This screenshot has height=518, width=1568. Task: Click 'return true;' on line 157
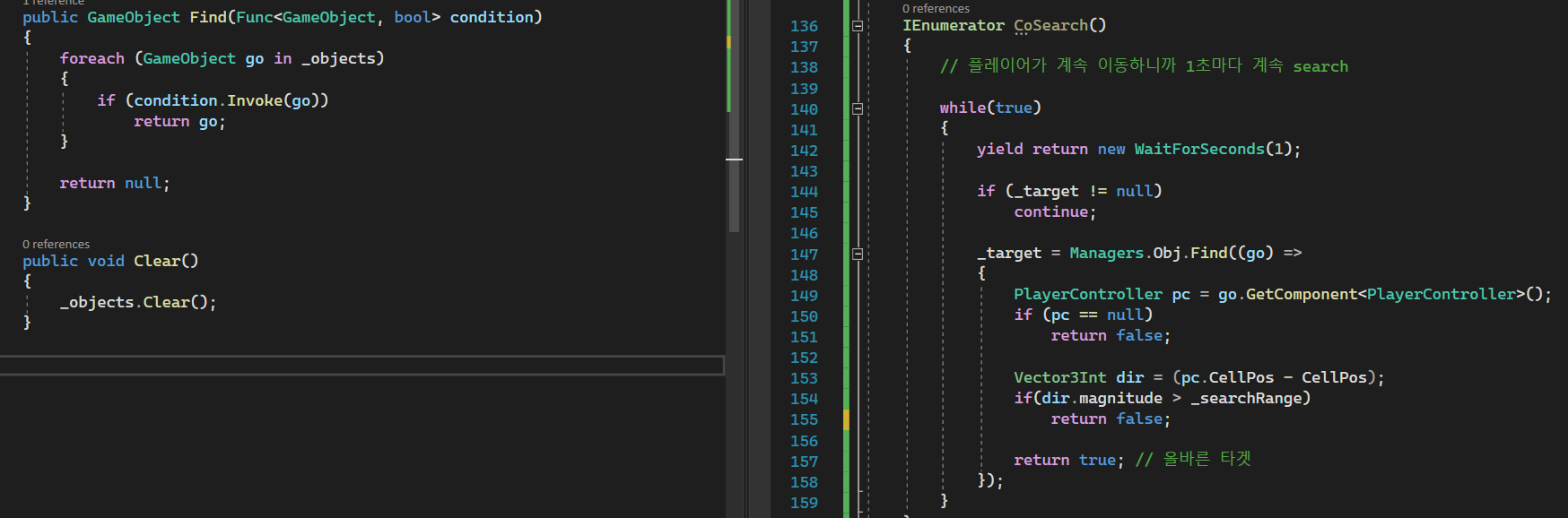[1069, 460]
